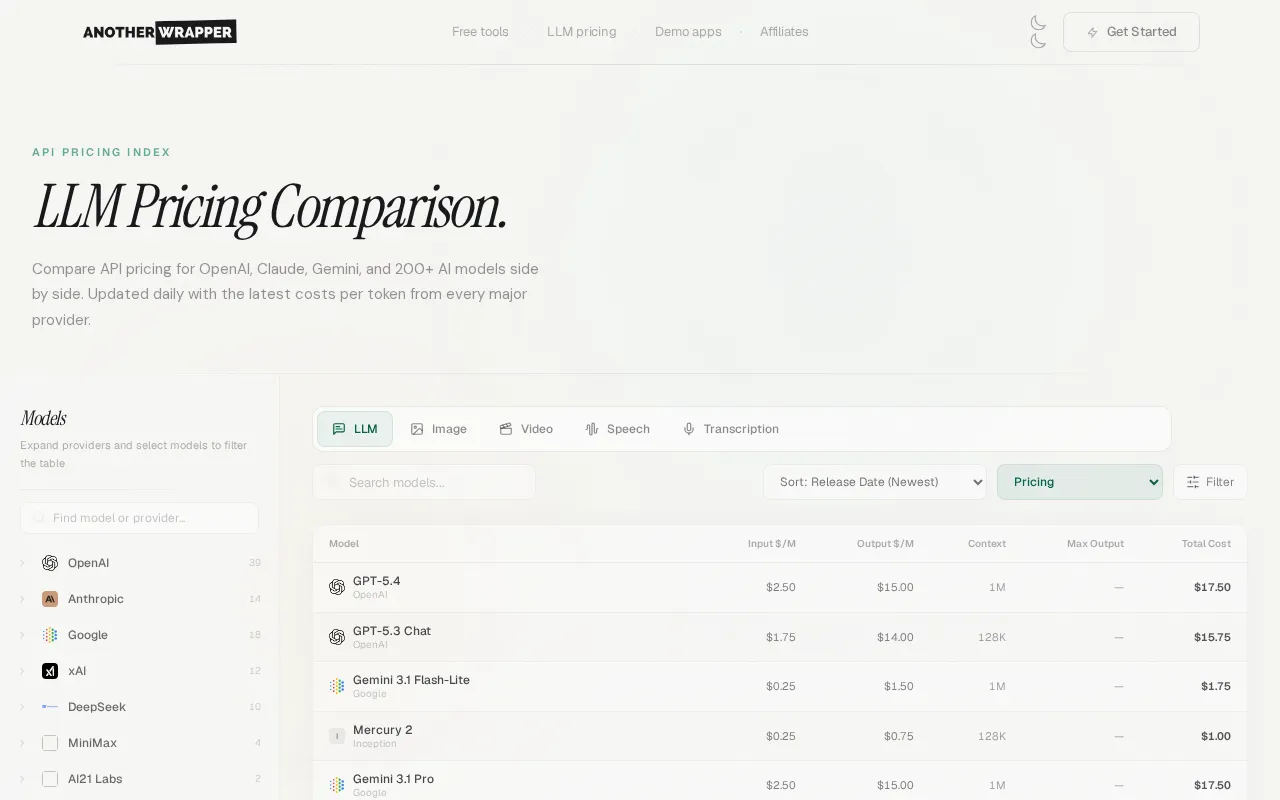
Task: Click the OpenAI icon in the GPT-5.3 Chat row
Action: [x=337, y=637]
